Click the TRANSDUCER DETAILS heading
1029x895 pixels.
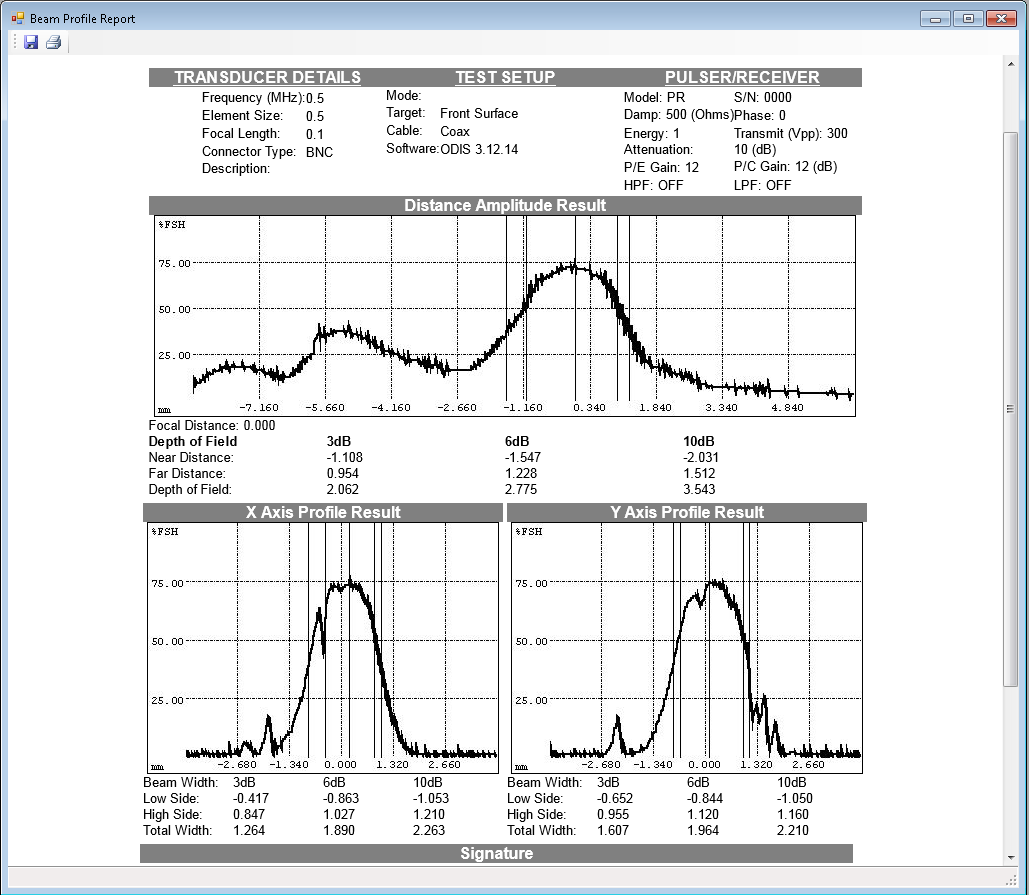pos(267,78)
